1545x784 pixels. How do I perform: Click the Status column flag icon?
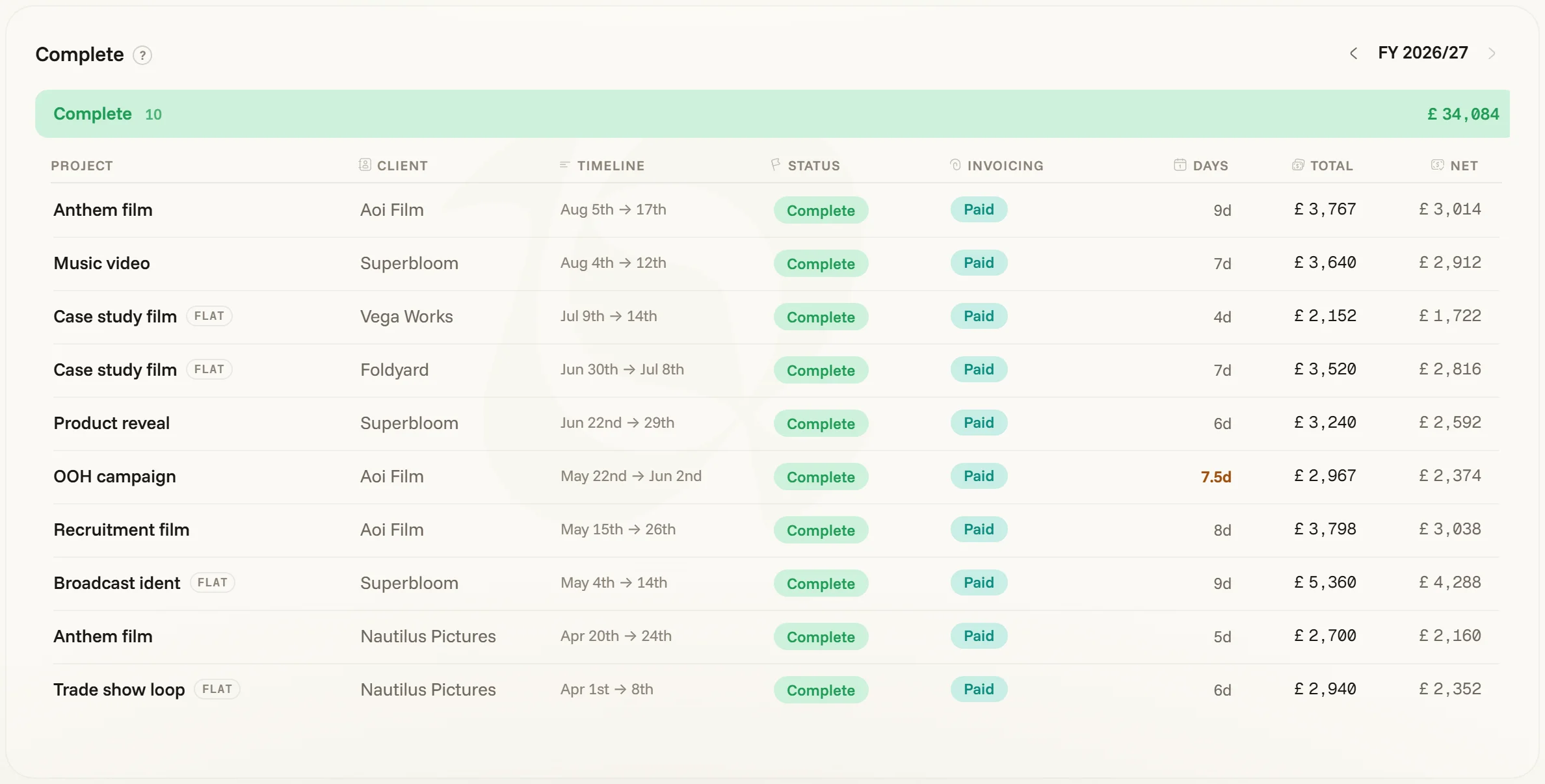(x=776, y=164)
